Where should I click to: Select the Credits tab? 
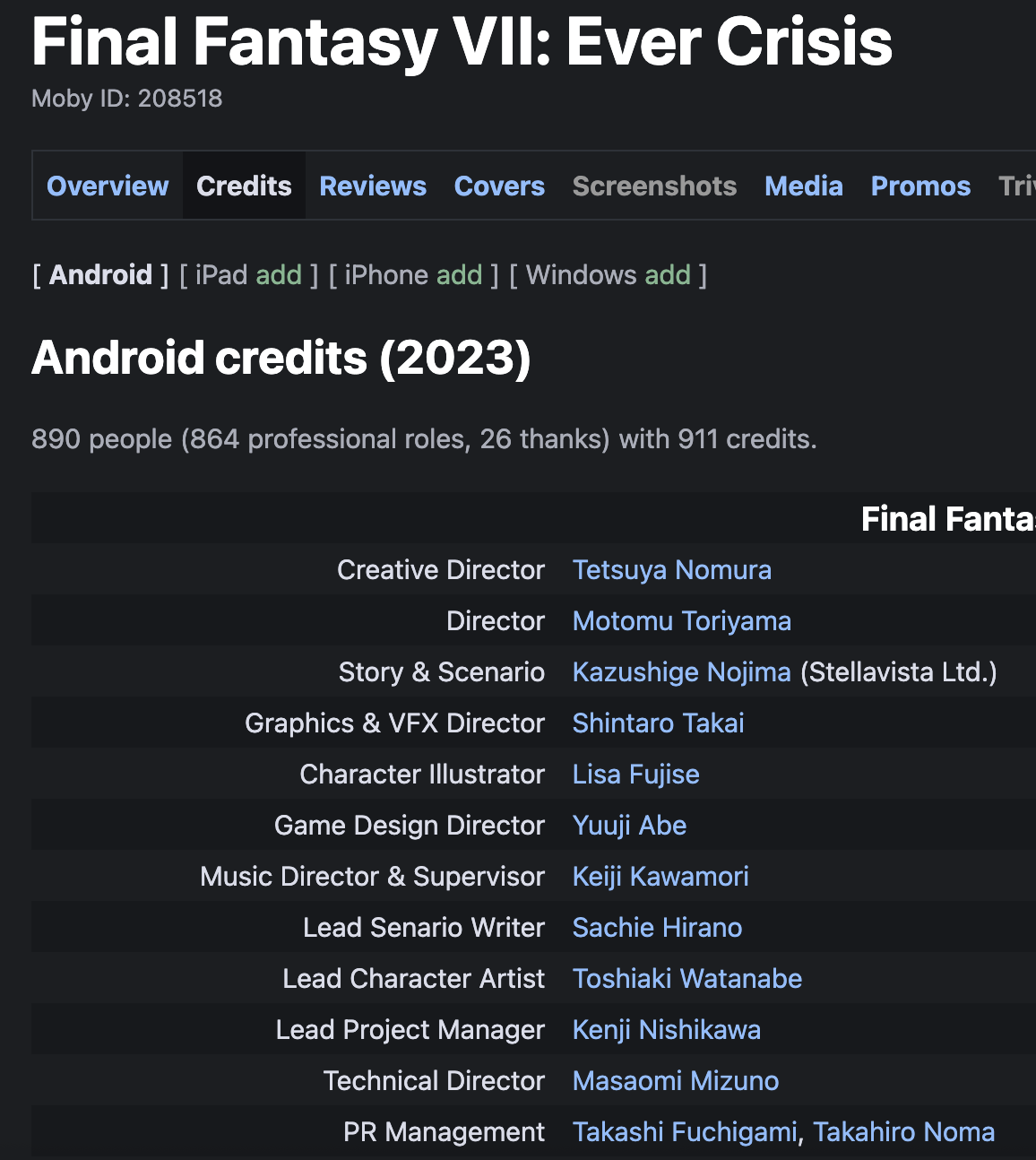point(244,186)
